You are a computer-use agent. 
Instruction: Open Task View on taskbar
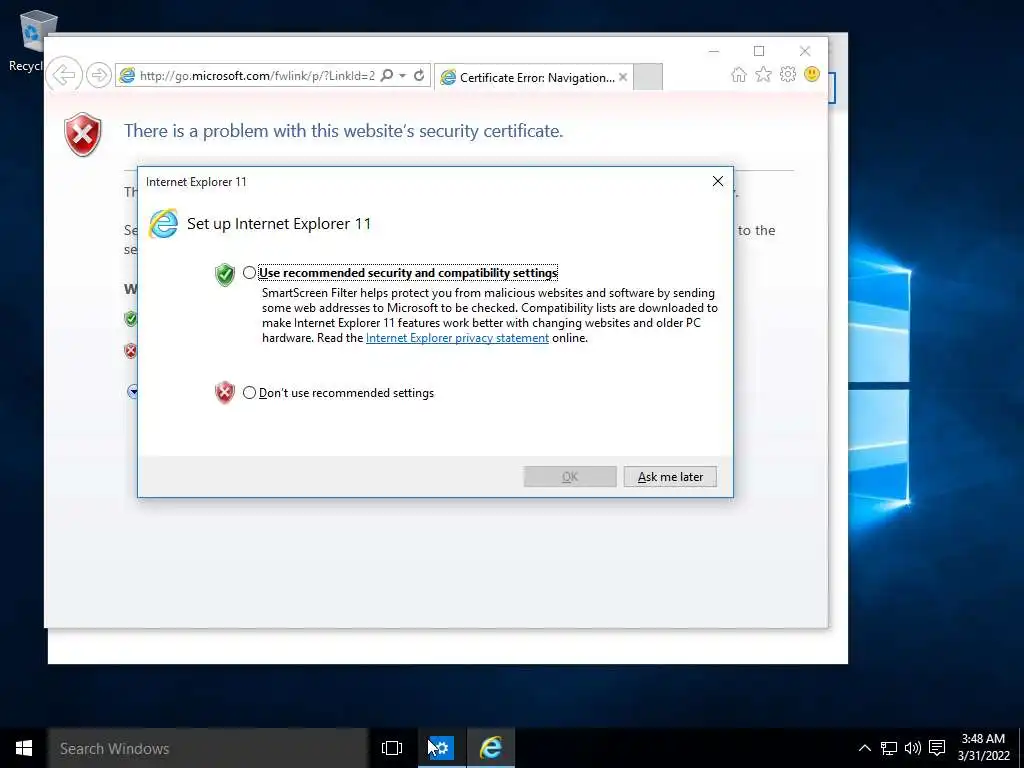point(392,748)
